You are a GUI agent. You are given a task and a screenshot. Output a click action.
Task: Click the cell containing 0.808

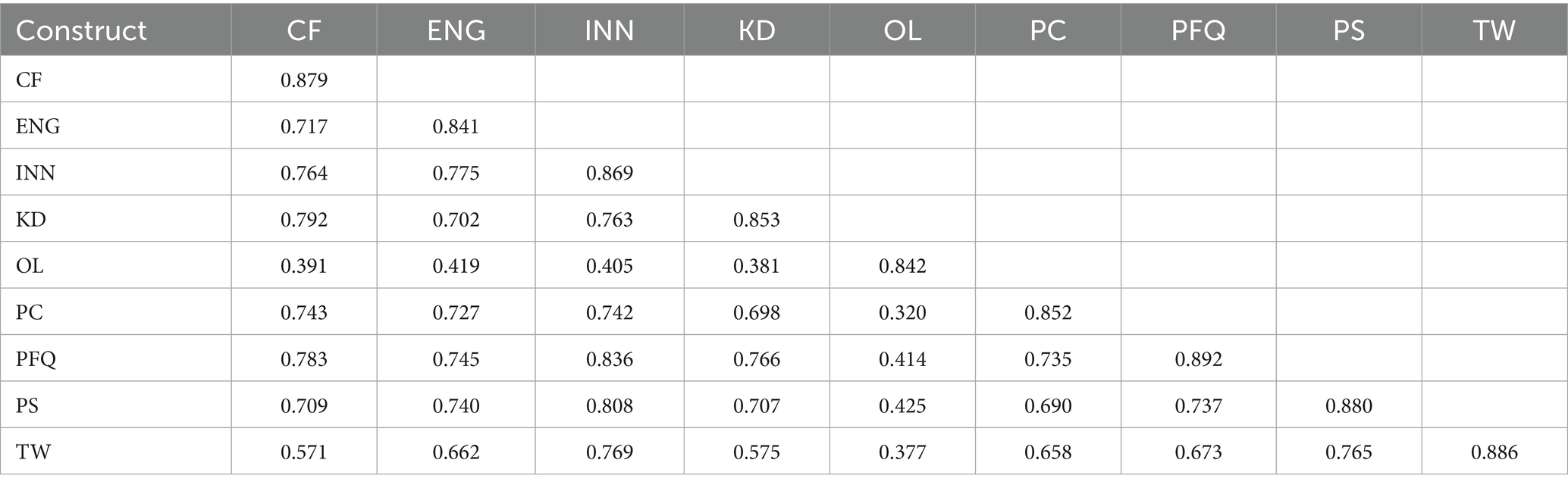[610, 406]
